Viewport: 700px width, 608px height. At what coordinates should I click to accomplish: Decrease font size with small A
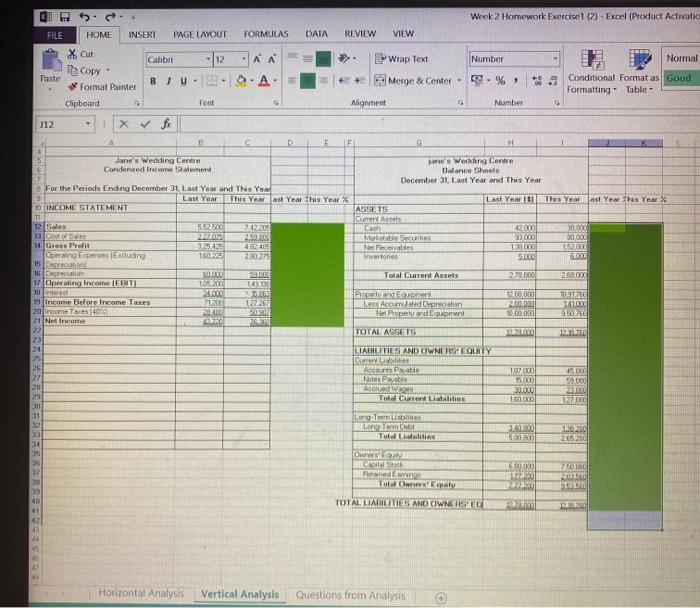tap(271, 59)
